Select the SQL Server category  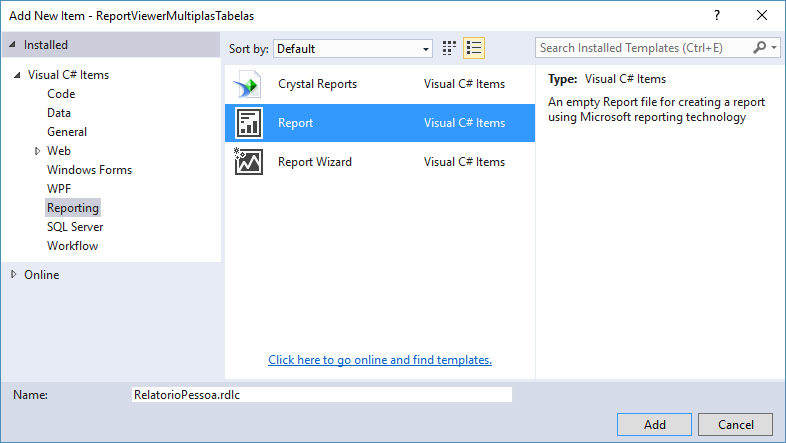point(75,227)
